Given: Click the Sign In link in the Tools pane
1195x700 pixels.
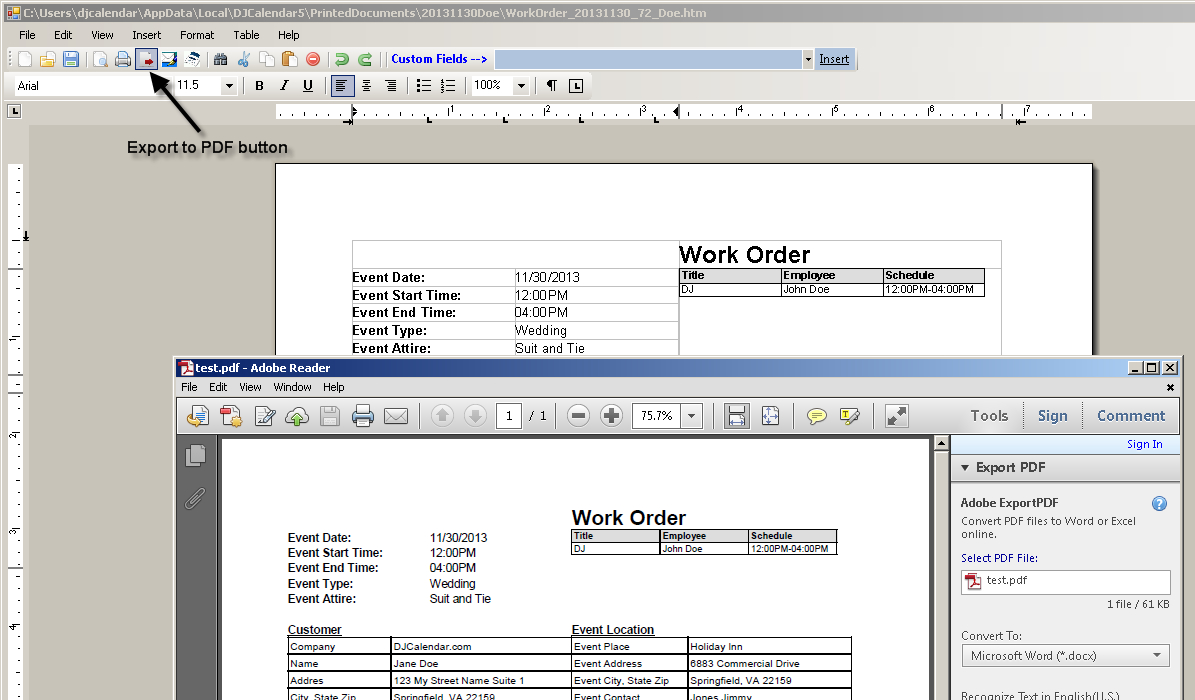Looking at the screenshot, I should tap(1145, 445).
